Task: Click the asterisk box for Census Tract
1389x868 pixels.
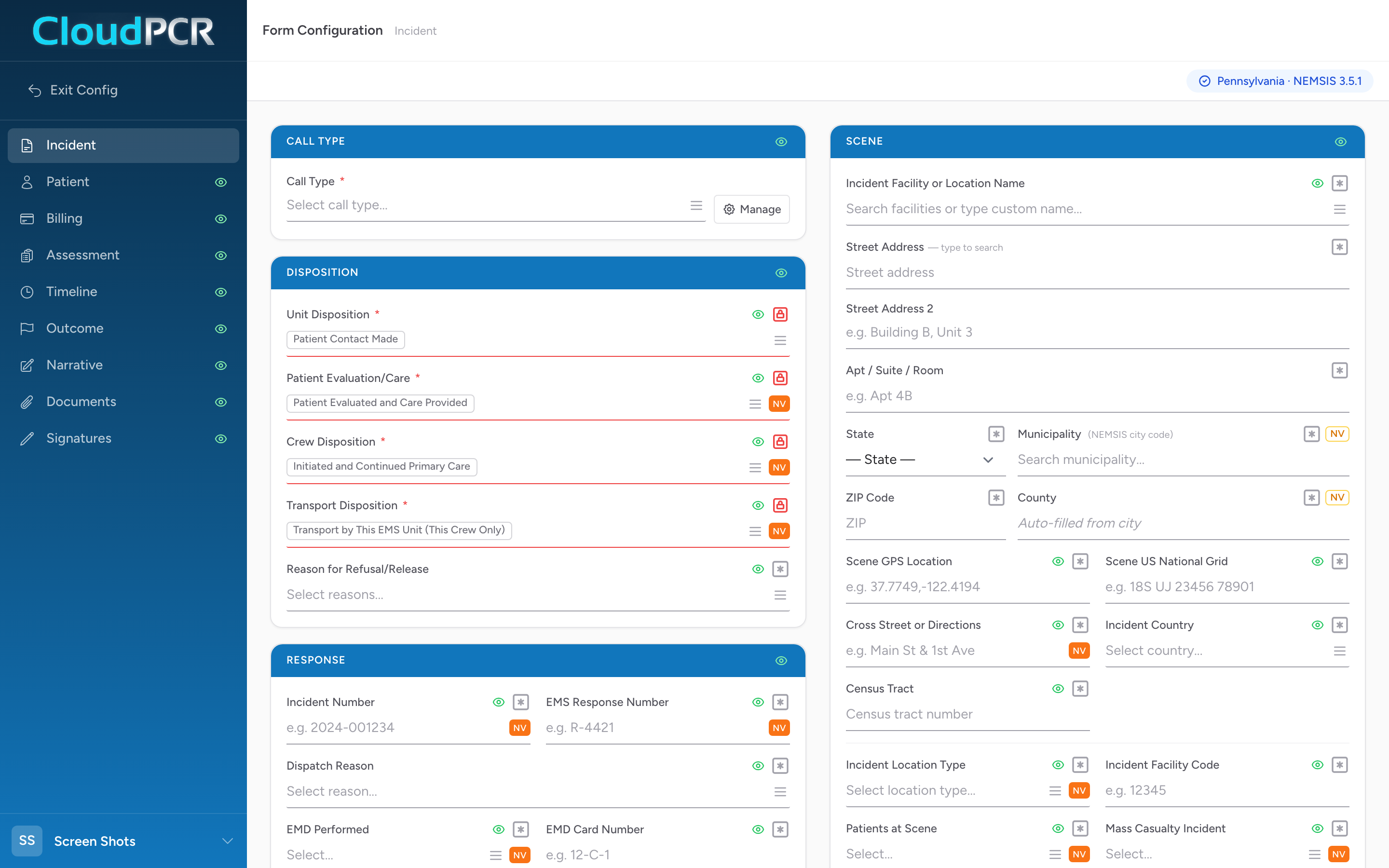Action: click(x=1080, y=689)
